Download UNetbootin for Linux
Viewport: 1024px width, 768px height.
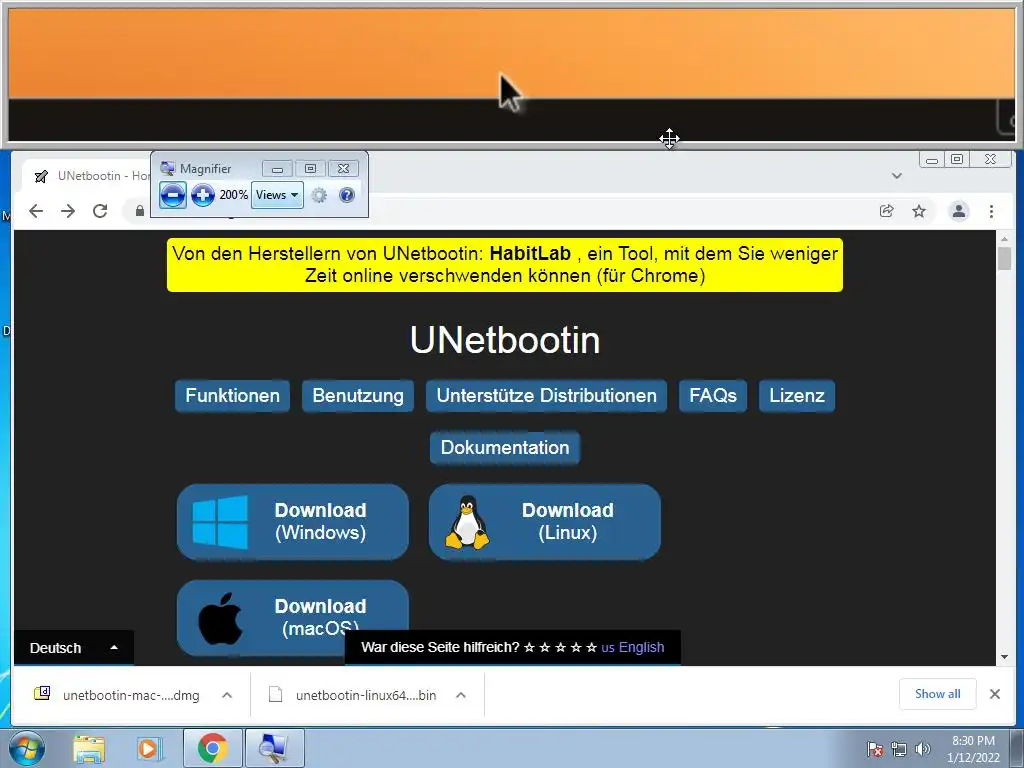pyautogui.click(x=545, y=522)
